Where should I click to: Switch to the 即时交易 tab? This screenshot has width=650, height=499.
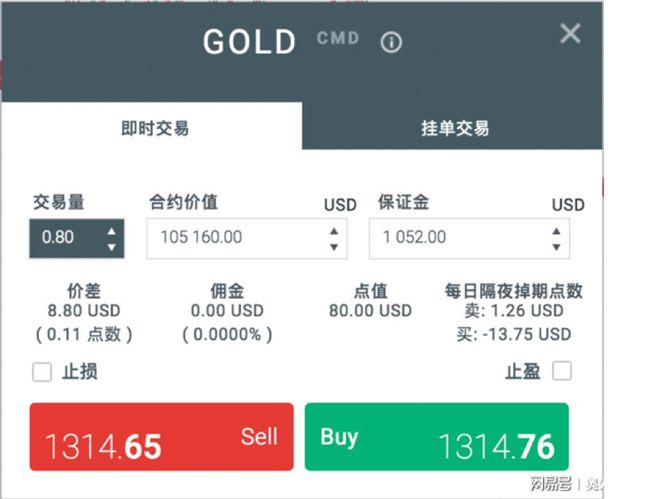155,128
